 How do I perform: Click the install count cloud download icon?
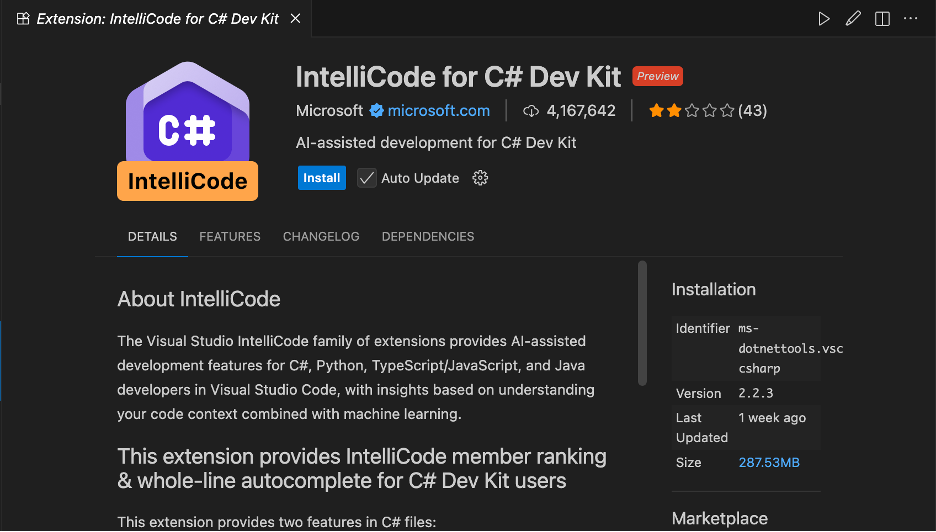[531, 111]
